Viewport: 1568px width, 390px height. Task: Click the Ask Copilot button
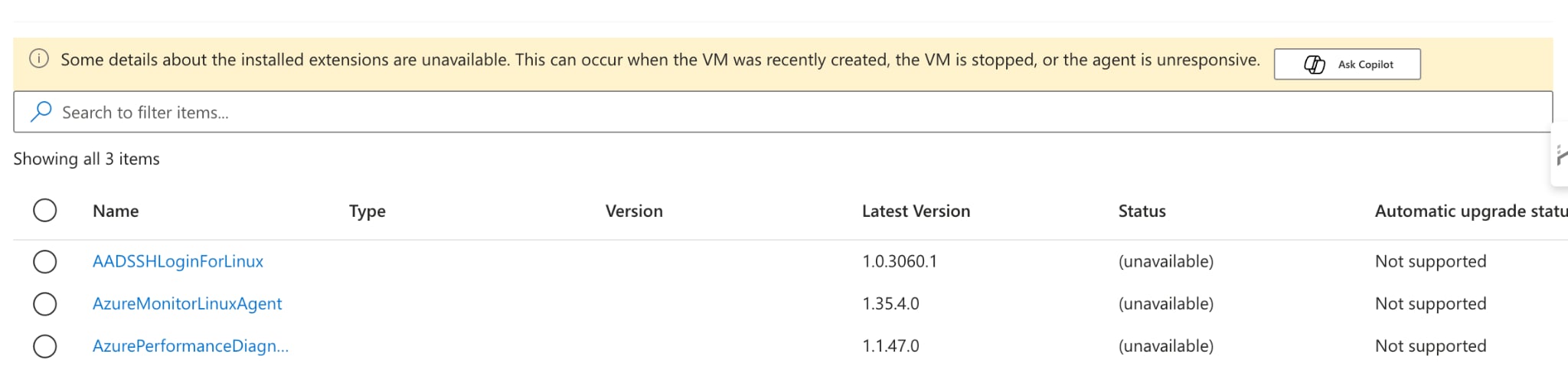(x=1347, y=64)
